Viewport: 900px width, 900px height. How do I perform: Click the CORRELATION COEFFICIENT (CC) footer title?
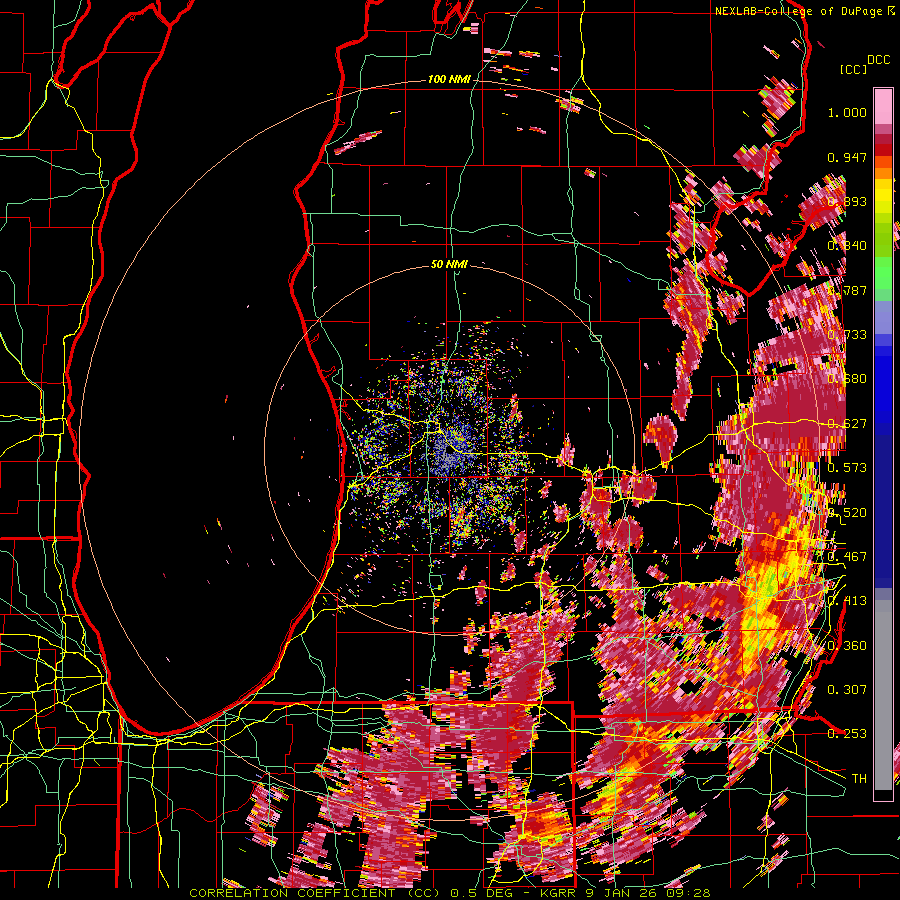pyautogui.click(x=317, y=893)
